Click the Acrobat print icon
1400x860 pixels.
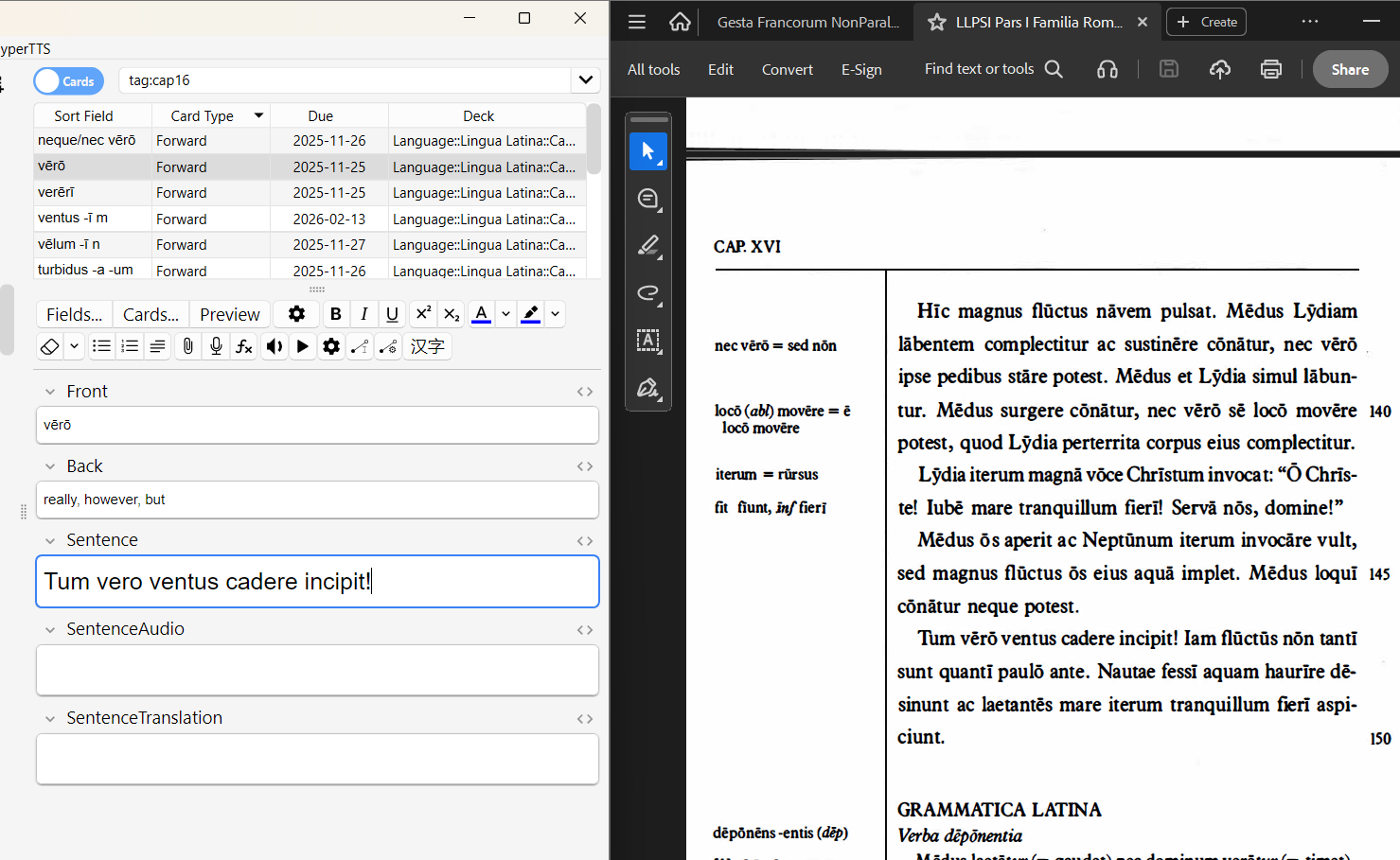[1270, 69]
